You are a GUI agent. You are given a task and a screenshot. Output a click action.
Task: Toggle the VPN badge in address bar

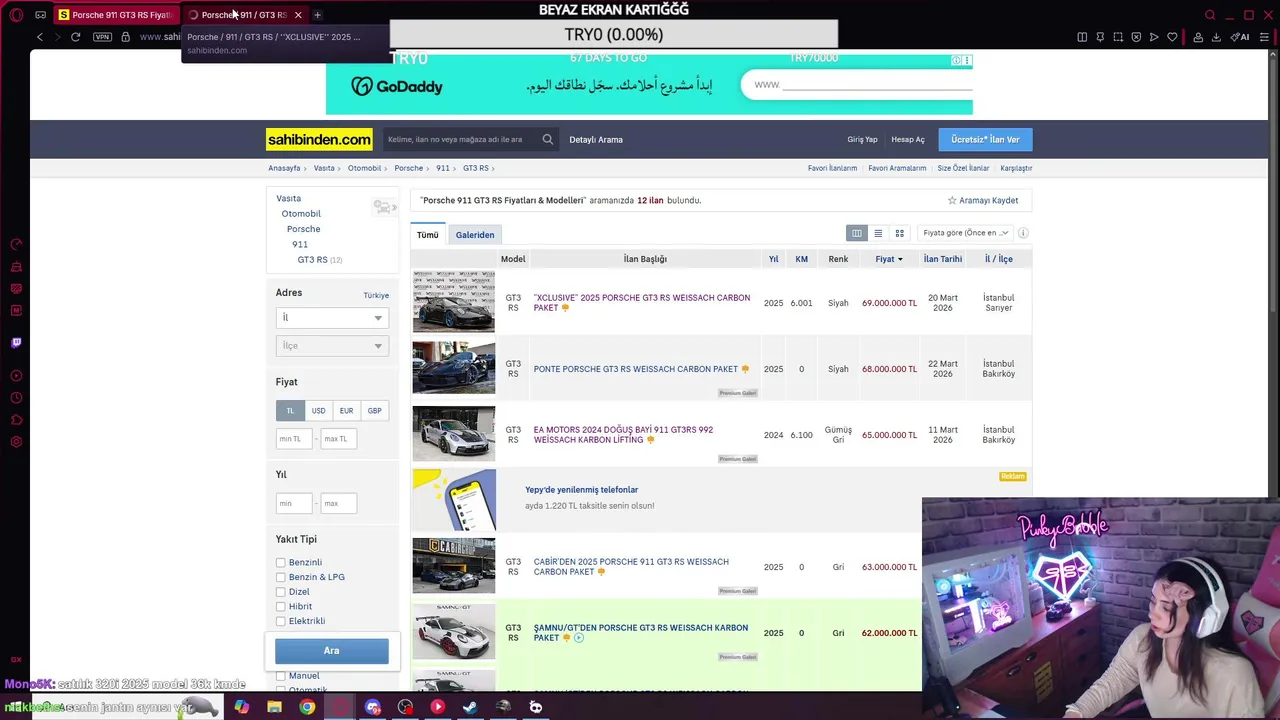102,37
